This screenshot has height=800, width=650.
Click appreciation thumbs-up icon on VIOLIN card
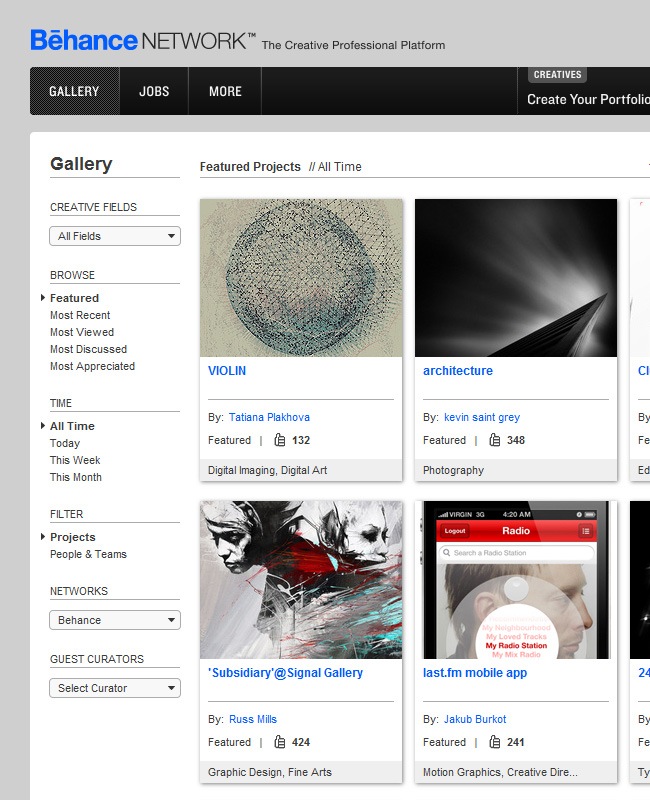[x=280, y=440]
